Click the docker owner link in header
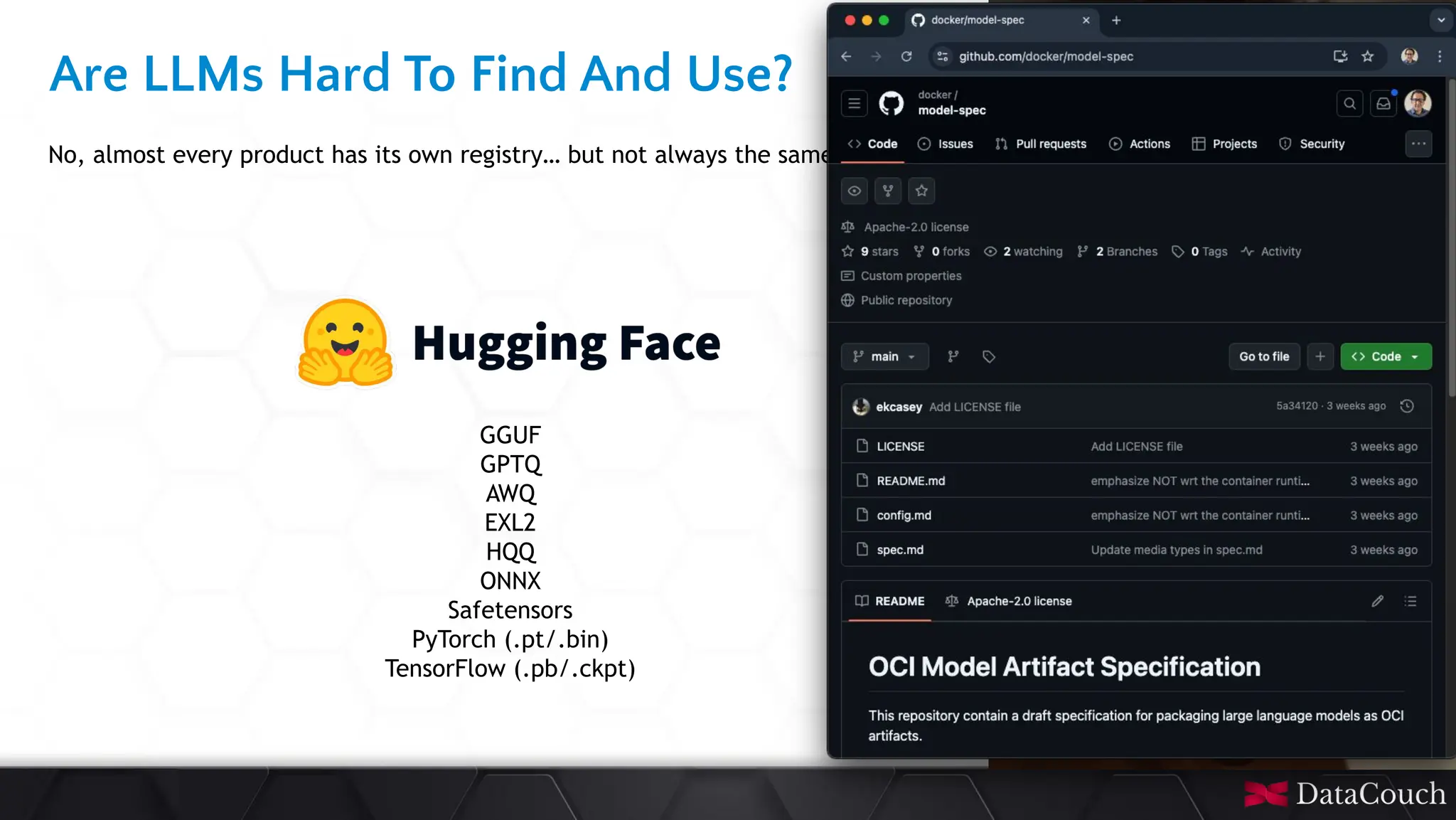 (934, 95)
